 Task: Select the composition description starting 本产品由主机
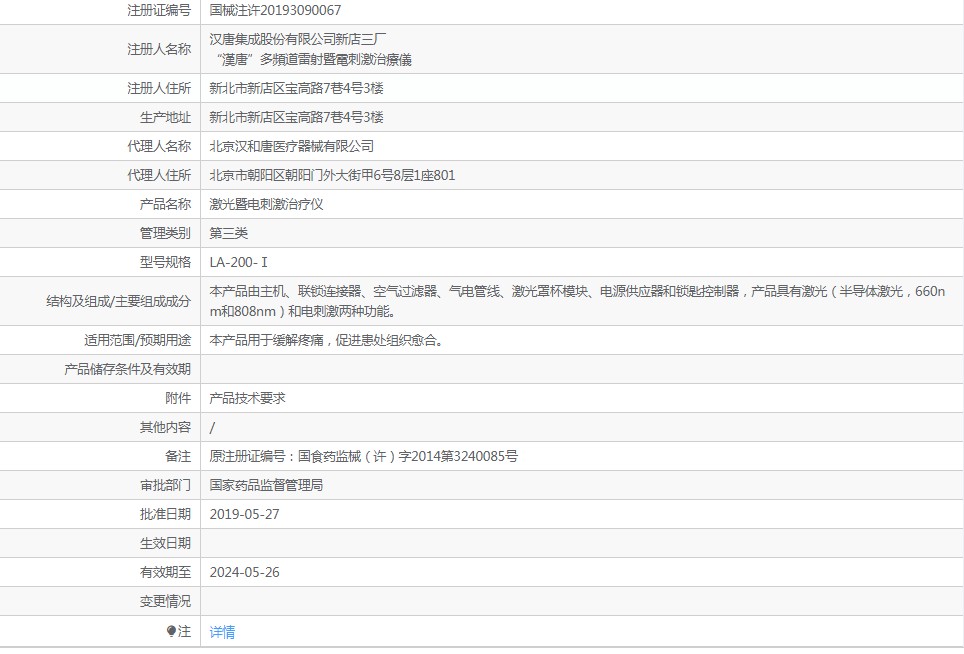[x=577, y=301]
